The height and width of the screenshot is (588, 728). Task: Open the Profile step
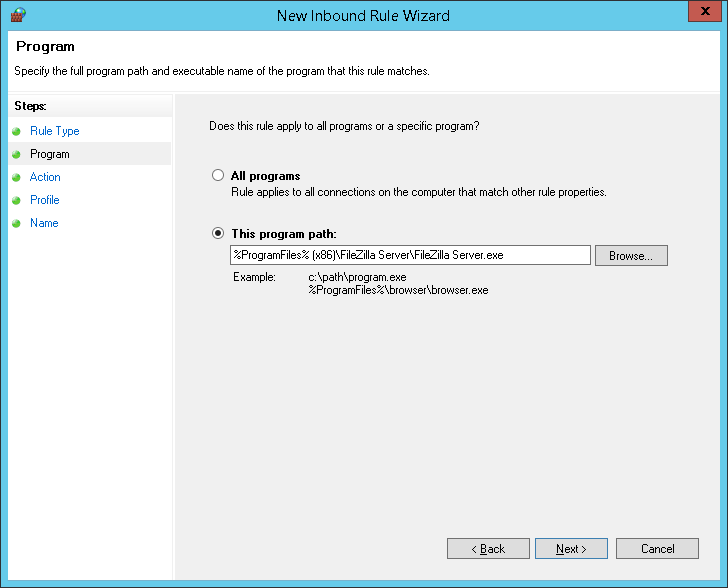45,200
